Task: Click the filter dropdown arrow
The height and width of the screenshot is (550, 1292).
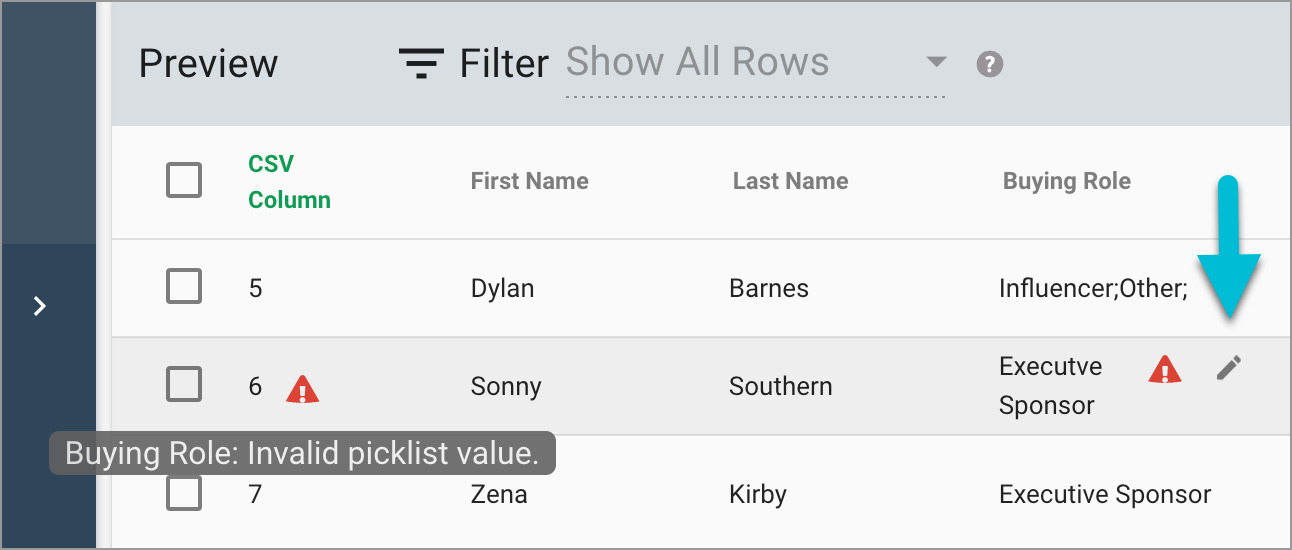Action: pos(936,62)
